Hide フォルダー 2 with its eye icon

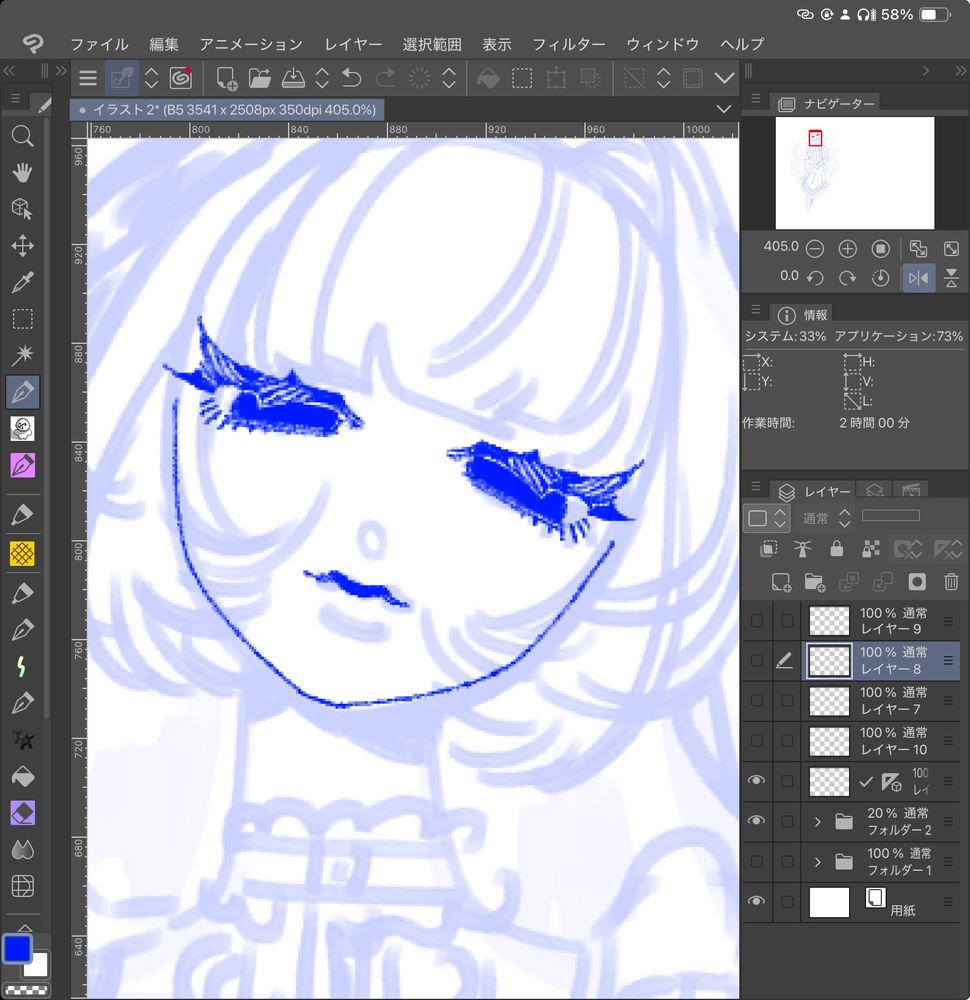click(756, 821)
